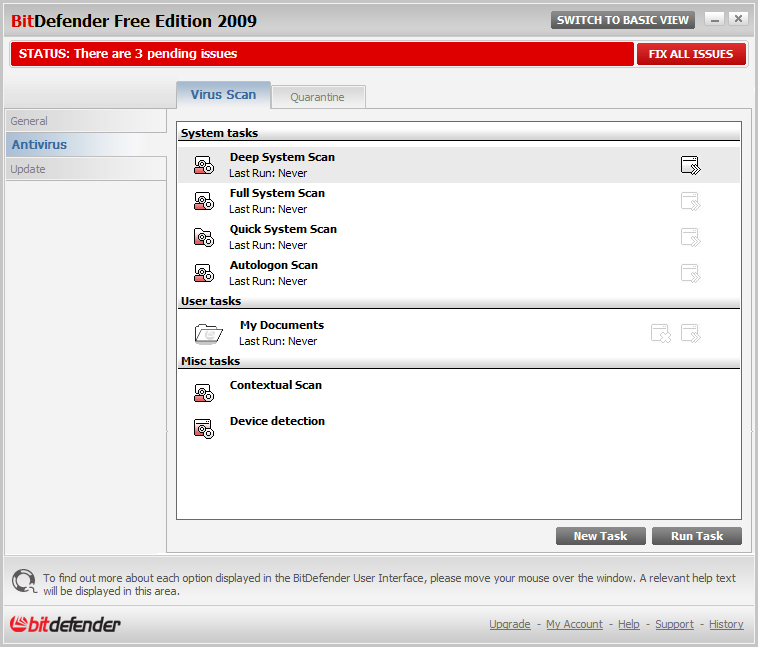
Task: Select the Autologon Scan label
Action: [274, 265]
